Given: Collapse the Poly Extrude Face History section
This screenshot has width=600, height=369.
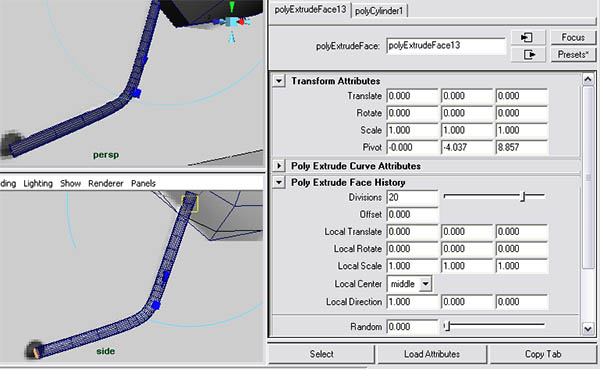Looking at the screenshot, I should 279,183.
